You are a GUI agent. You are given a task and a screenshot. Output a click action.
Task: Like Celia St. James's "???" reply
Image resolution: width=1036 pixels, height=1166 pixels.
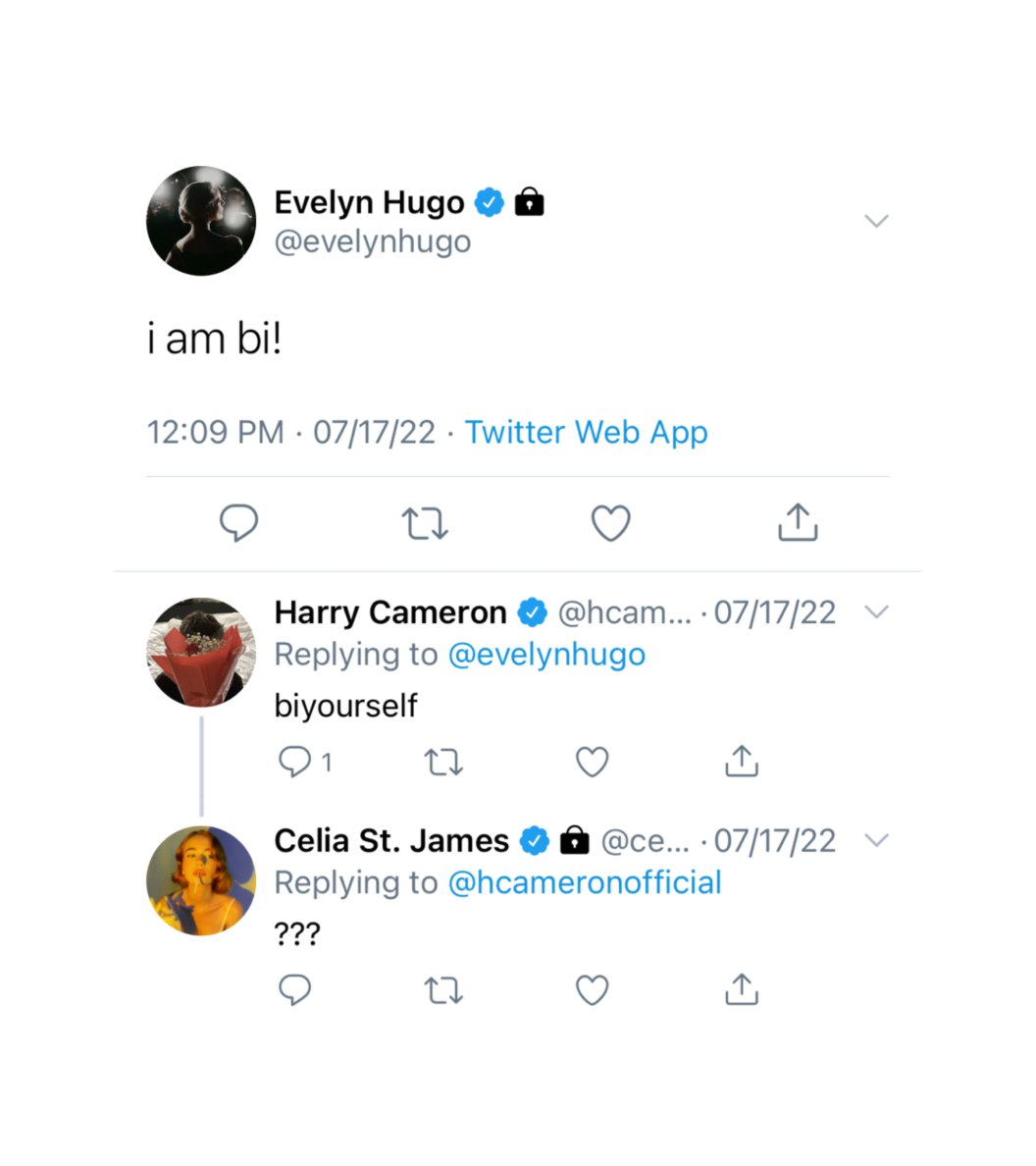point(593,990)
